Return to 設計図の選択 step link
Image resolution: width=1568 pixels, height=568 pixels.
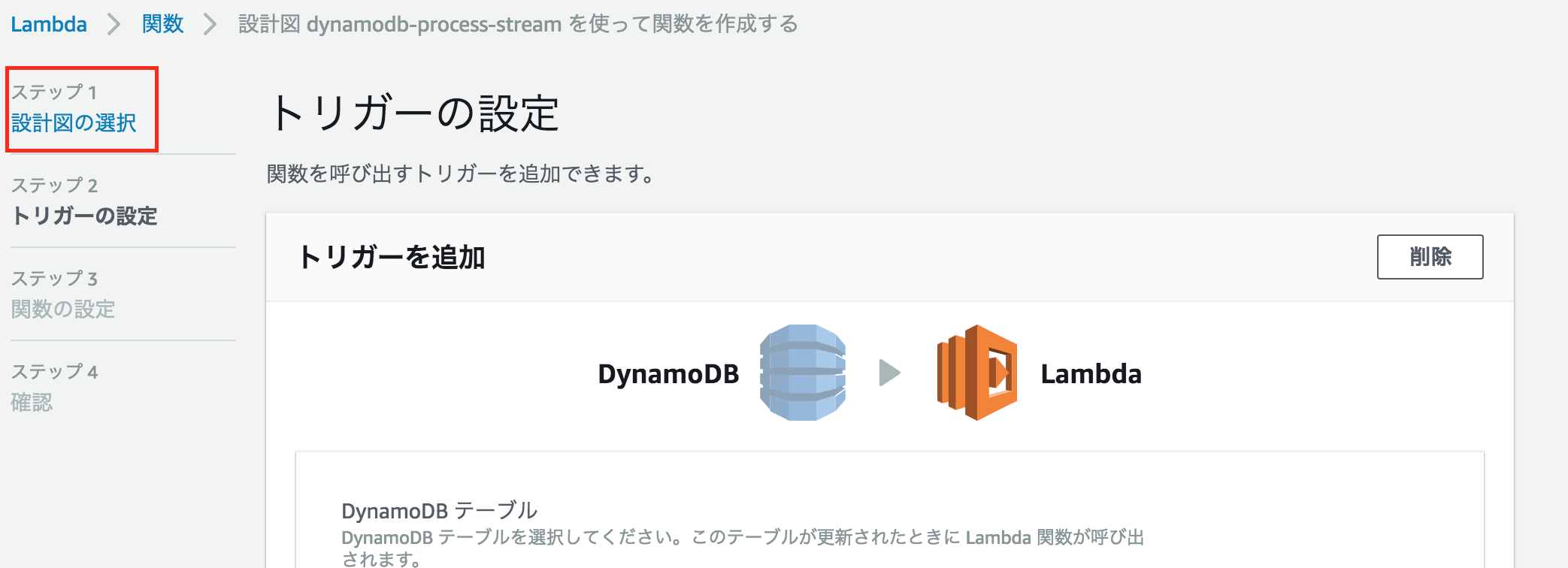74,122
